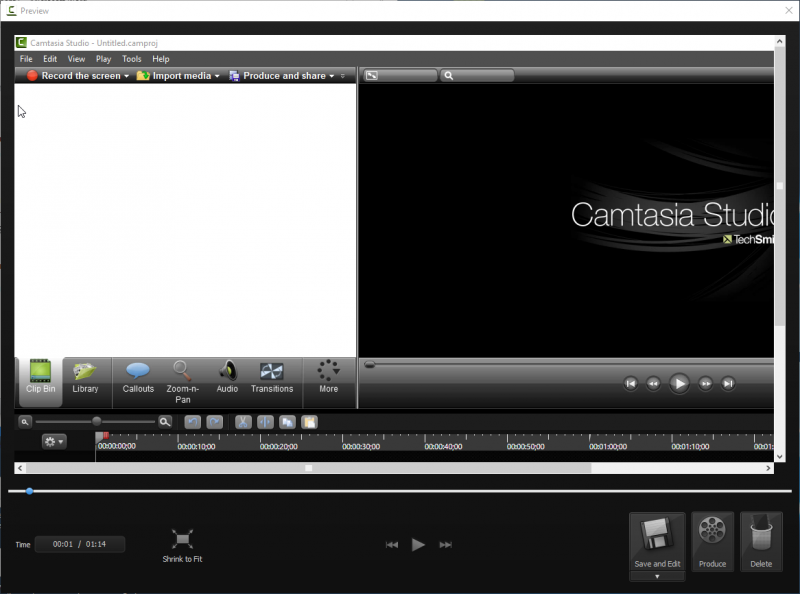
Task: Zoom in the timeline with large magnifier
Action: [165, 422]
